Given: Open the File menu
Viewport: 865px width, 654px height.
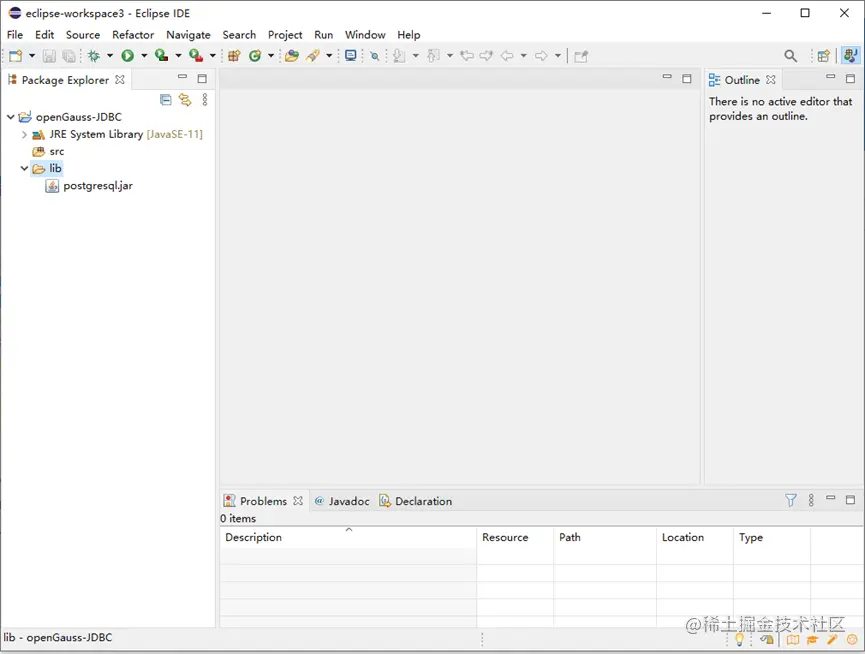Looking at the screenshot, I should (15, 35).
